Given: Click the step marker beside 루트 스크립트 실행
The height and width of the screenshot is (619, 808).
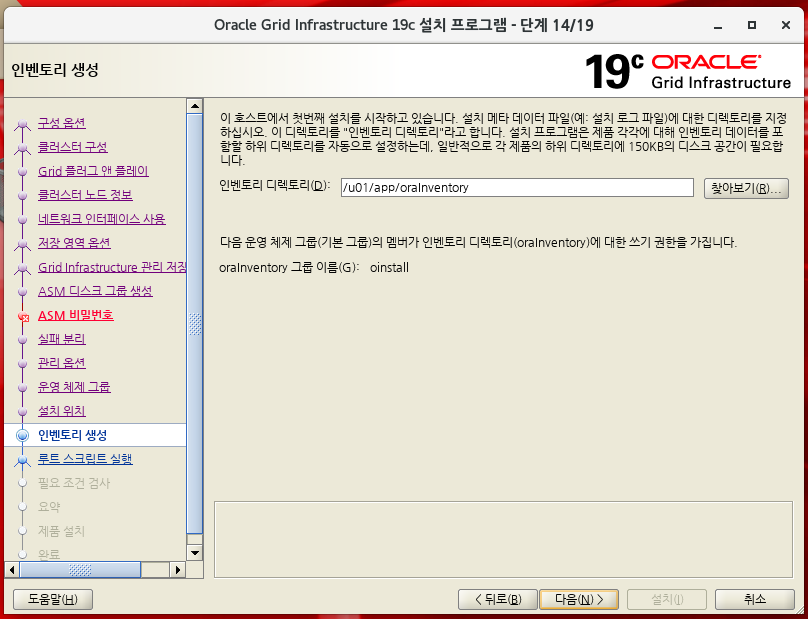Looking at the screenshot, I should click(x=22, y=460).
